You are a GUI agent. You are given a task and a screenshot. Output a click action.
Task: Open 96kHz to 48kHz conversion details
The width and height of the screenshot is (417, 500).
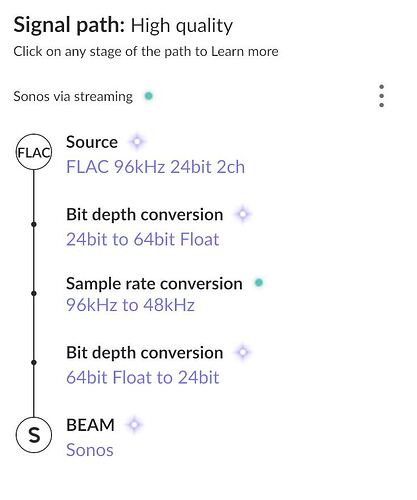coord(130,305)
